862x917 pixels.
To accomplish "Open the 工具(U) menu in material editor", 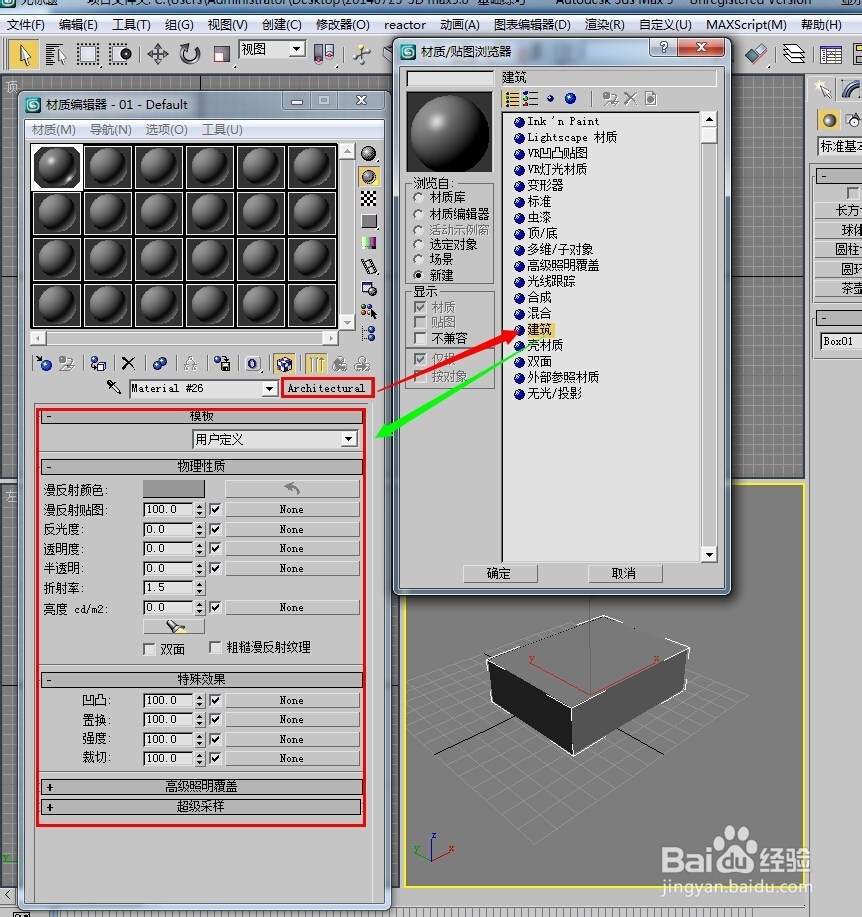I will tap(222, 129).
